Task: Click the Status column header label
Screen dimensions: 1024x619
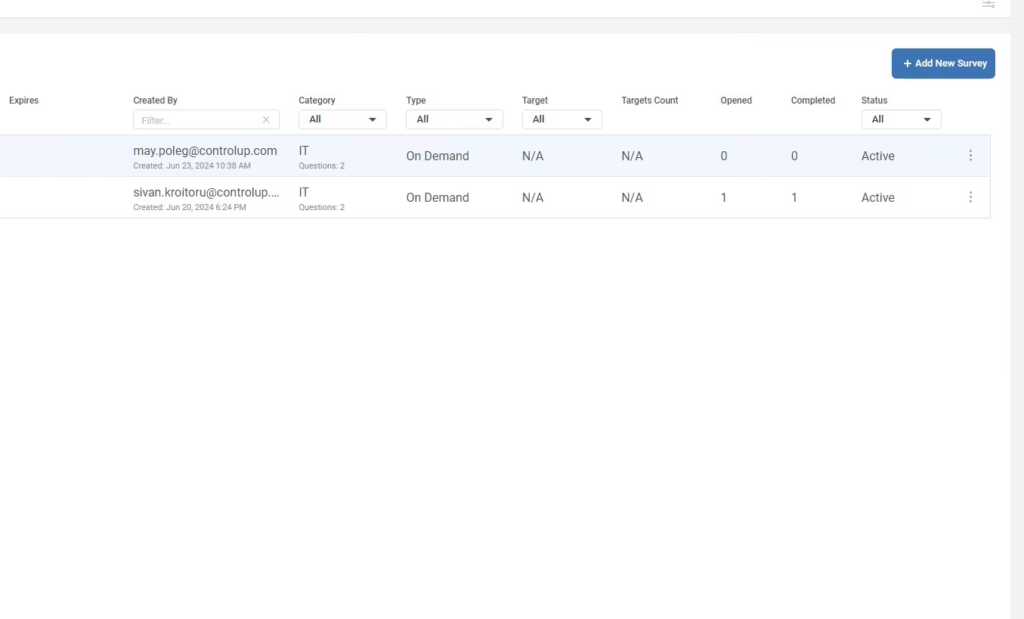Action: tap(874, 101)
